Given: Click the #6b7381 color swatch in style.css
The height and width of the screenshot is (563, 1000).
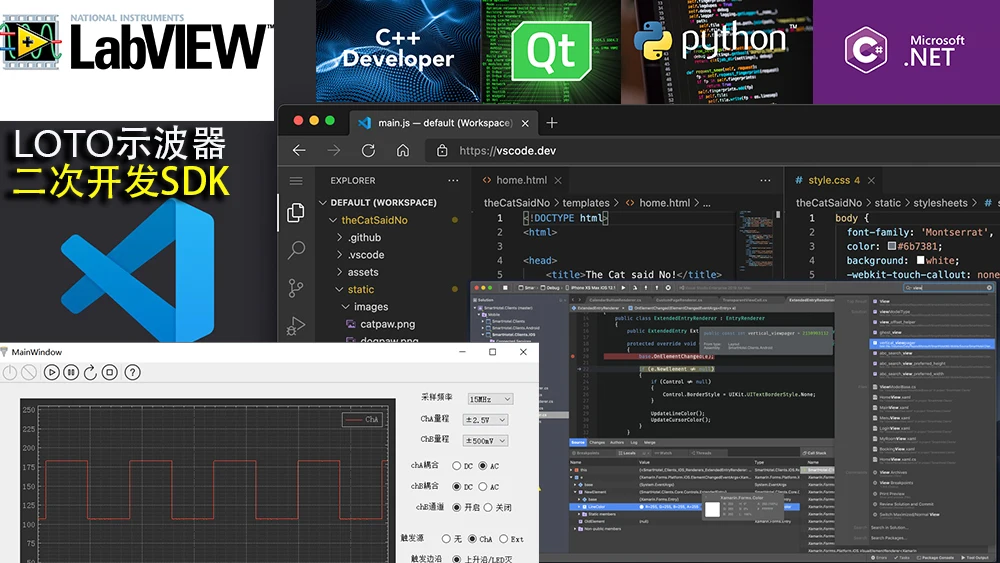Looking at the screenshot, I should click(892, 246).
